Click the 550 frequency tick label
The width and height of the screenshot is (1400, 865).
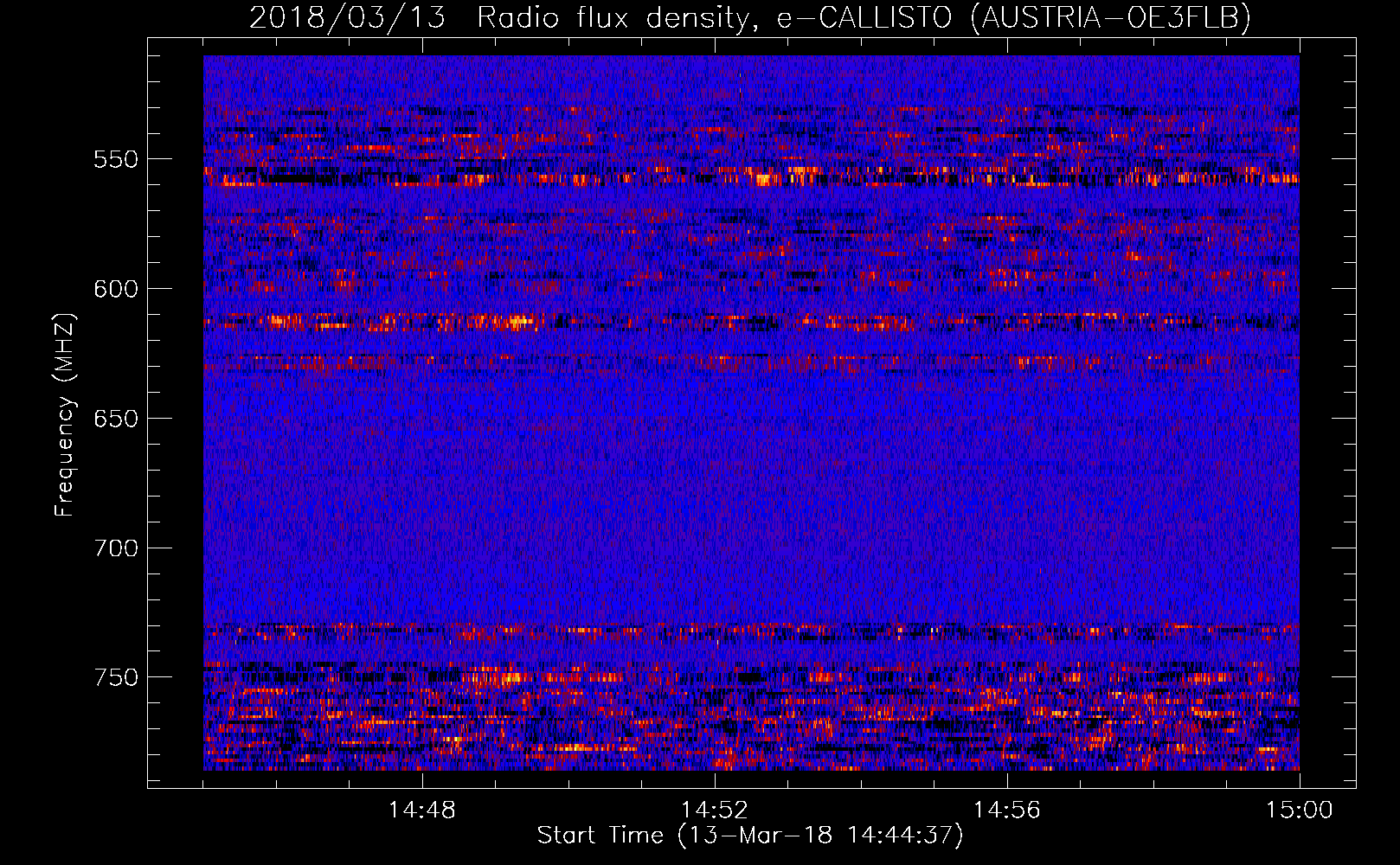116,159
